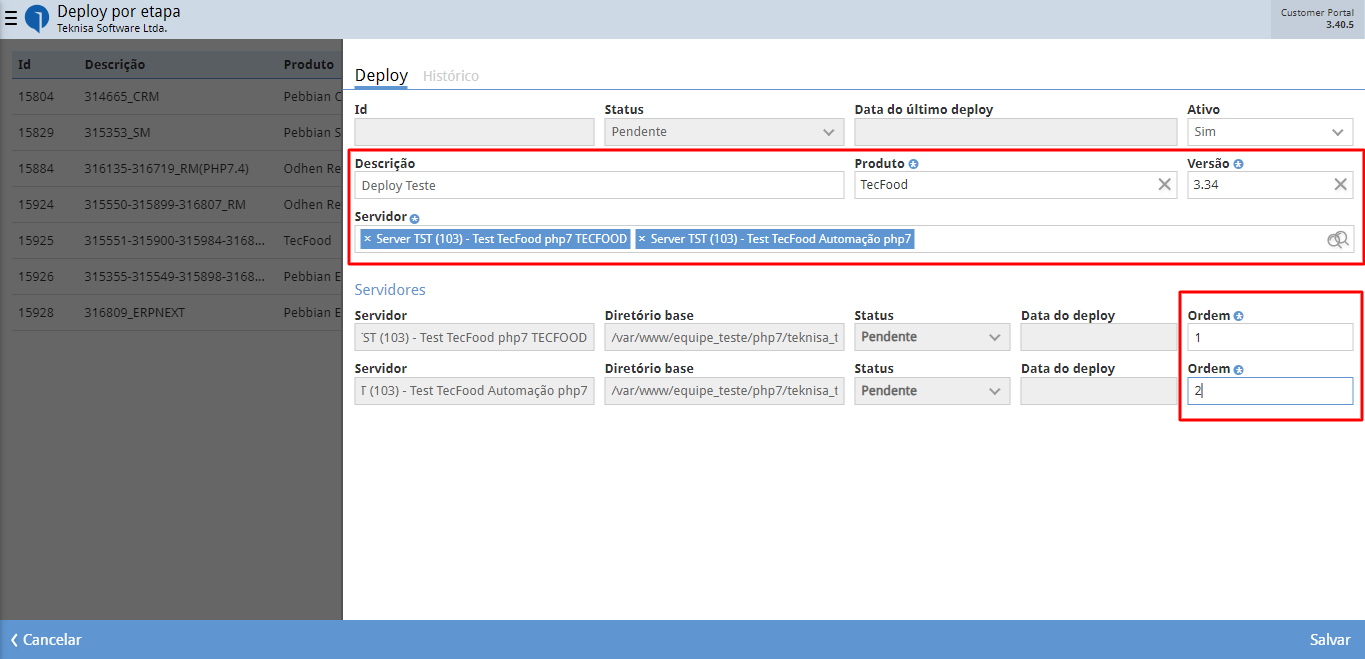The image size is (1365, 659).
Task: Click the Descrição field containing Deploy Teste
Action: [600, 185]
